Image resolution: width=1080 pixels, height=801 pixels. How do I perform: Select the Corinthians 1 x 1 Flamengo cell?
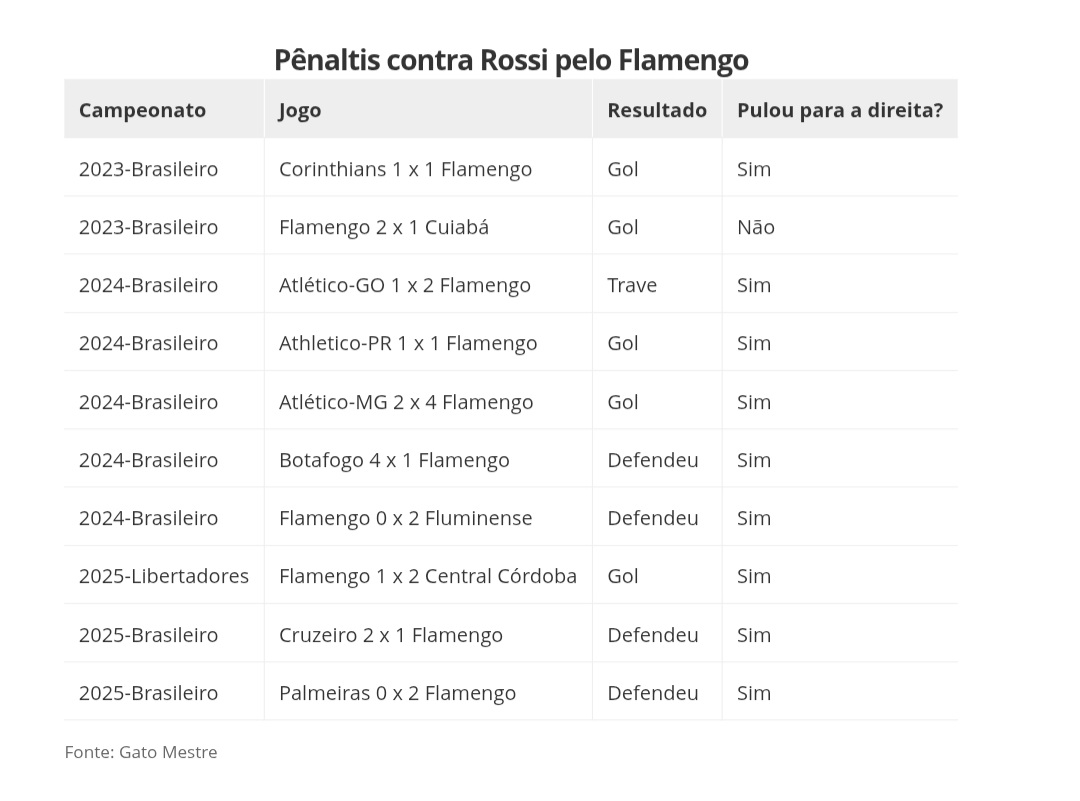pyautogui.click(x=428, y=168)
